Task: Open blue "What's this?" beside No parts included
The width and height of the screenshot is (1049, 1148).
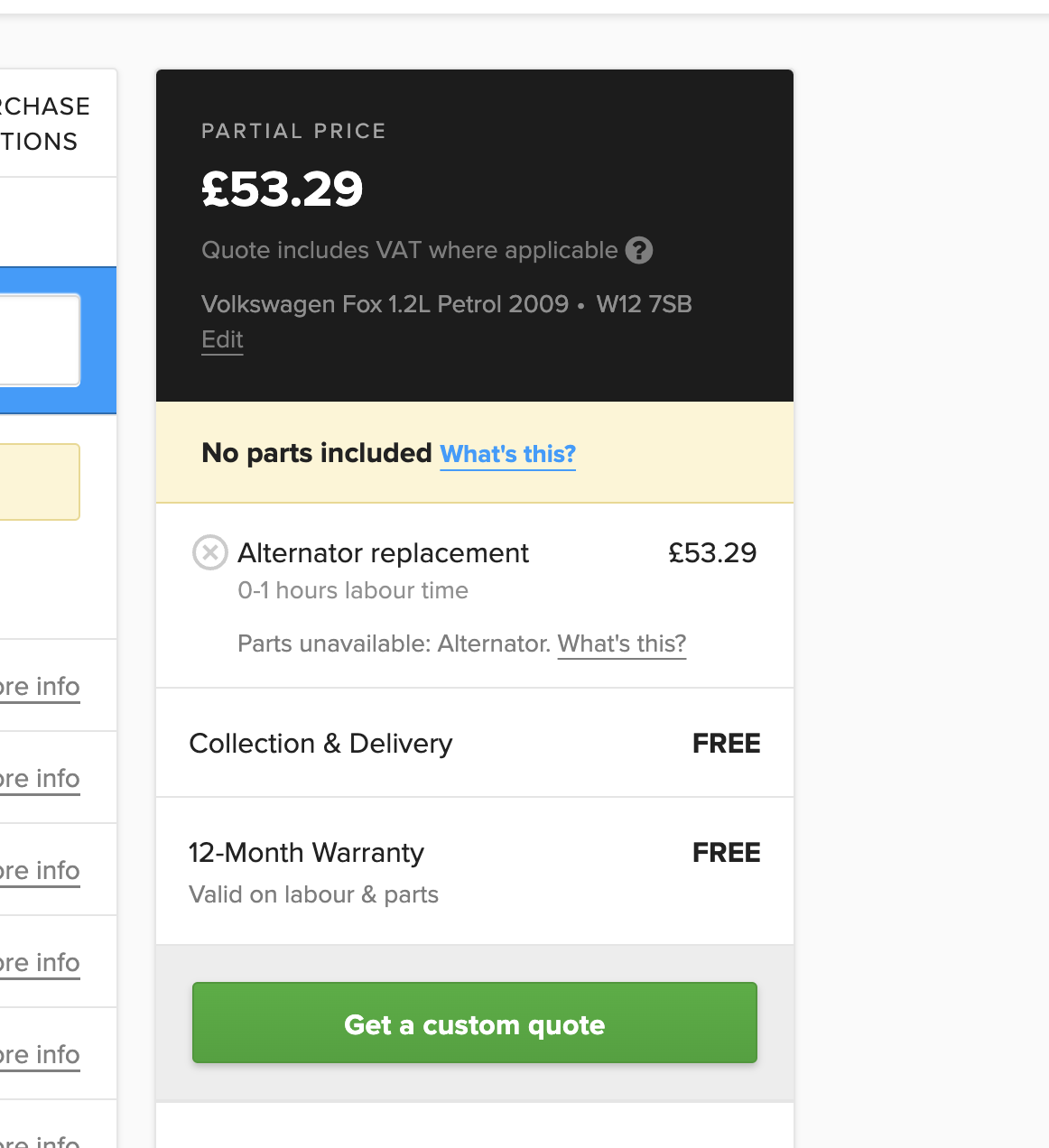Action: coord(507,454)
